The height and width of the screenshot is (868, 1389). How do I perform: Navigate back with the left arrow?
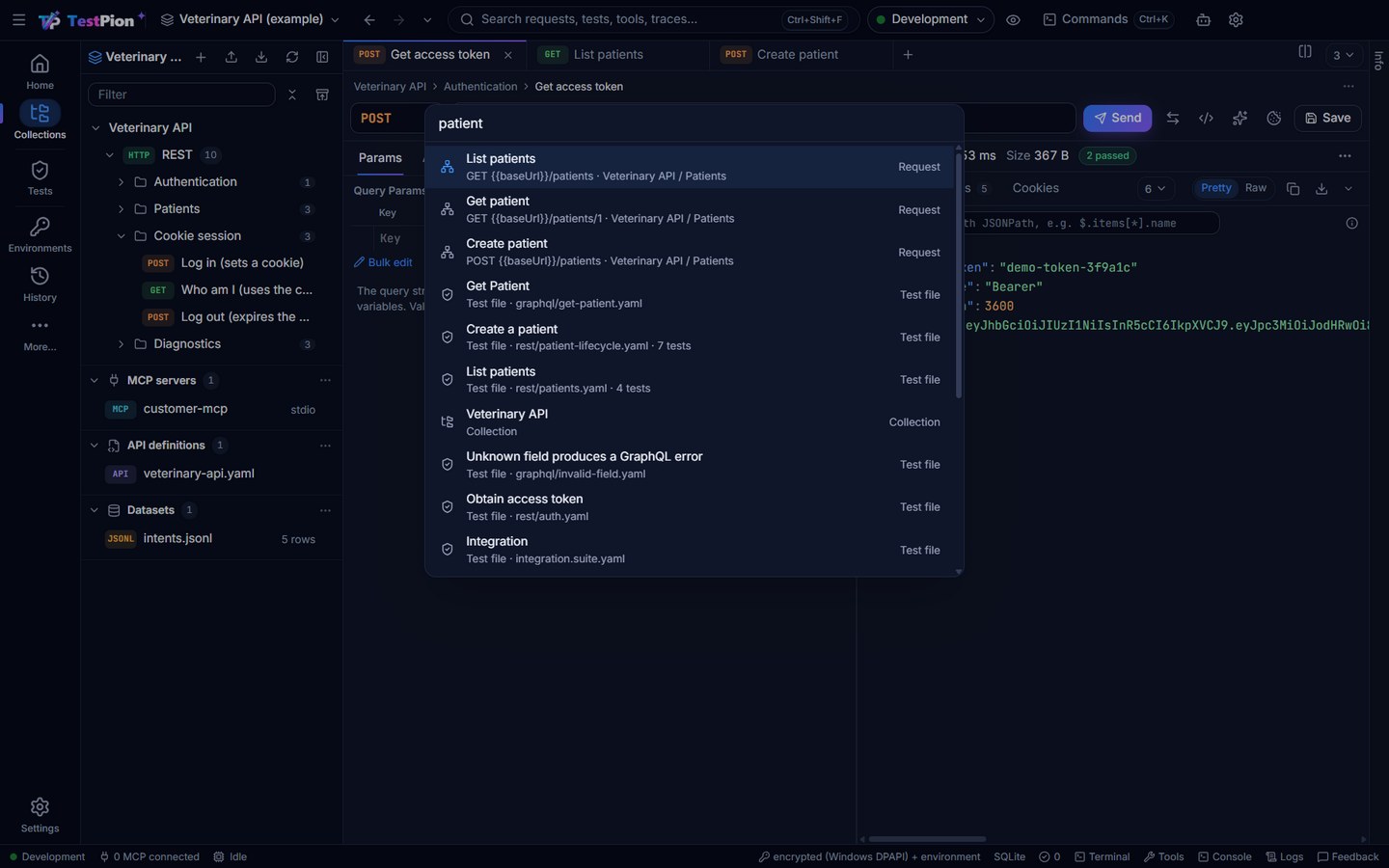(369, 19)
